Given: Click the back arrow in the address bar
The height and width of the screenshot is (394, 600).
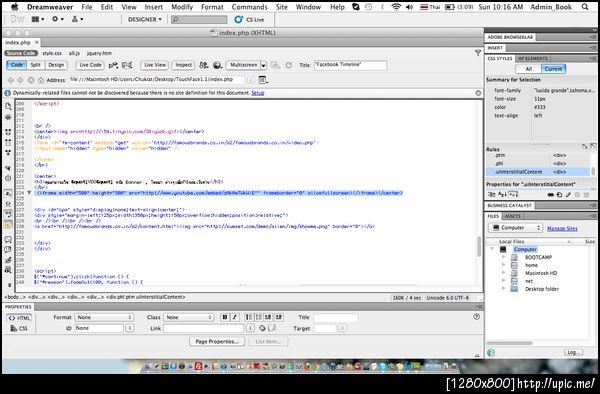Looking at the screenshot, I should [11, 80].
